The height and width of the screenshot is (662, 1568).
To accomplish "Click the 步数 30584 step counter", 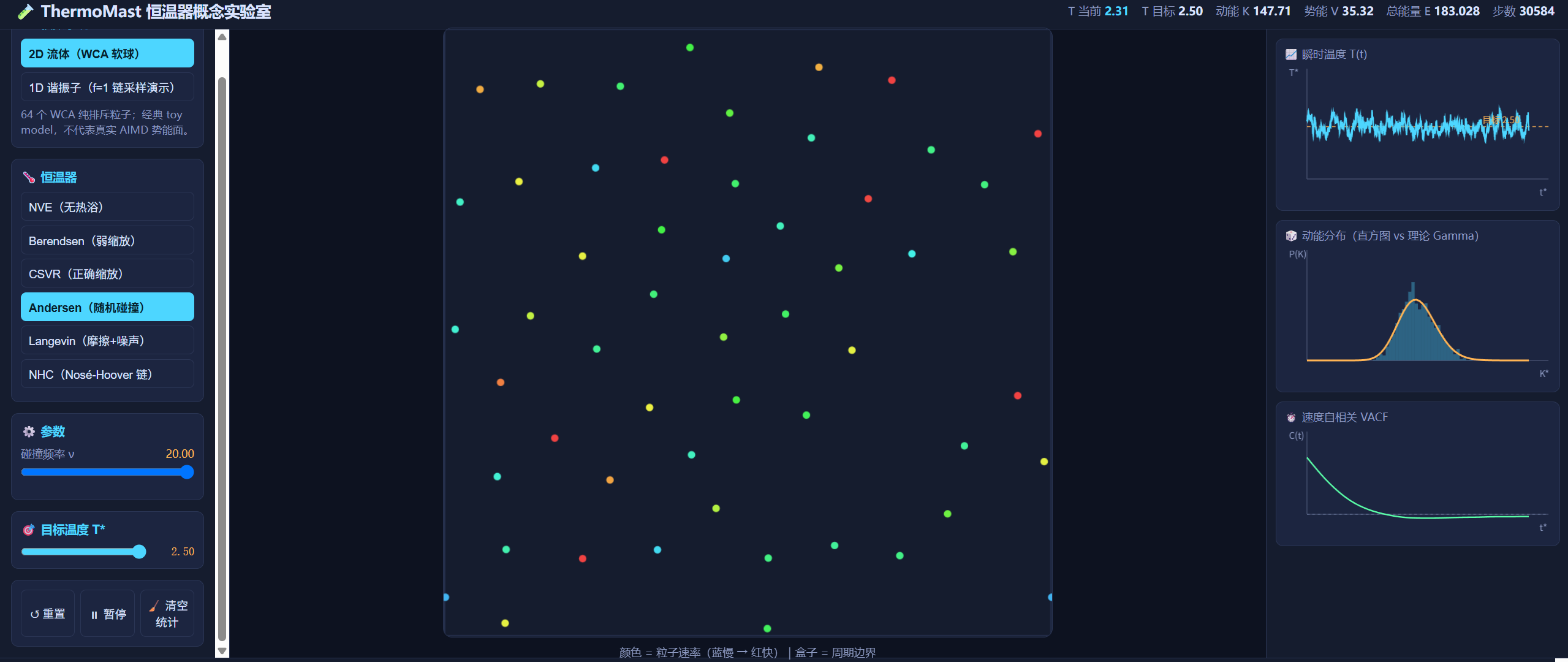I will (1523, 11).
